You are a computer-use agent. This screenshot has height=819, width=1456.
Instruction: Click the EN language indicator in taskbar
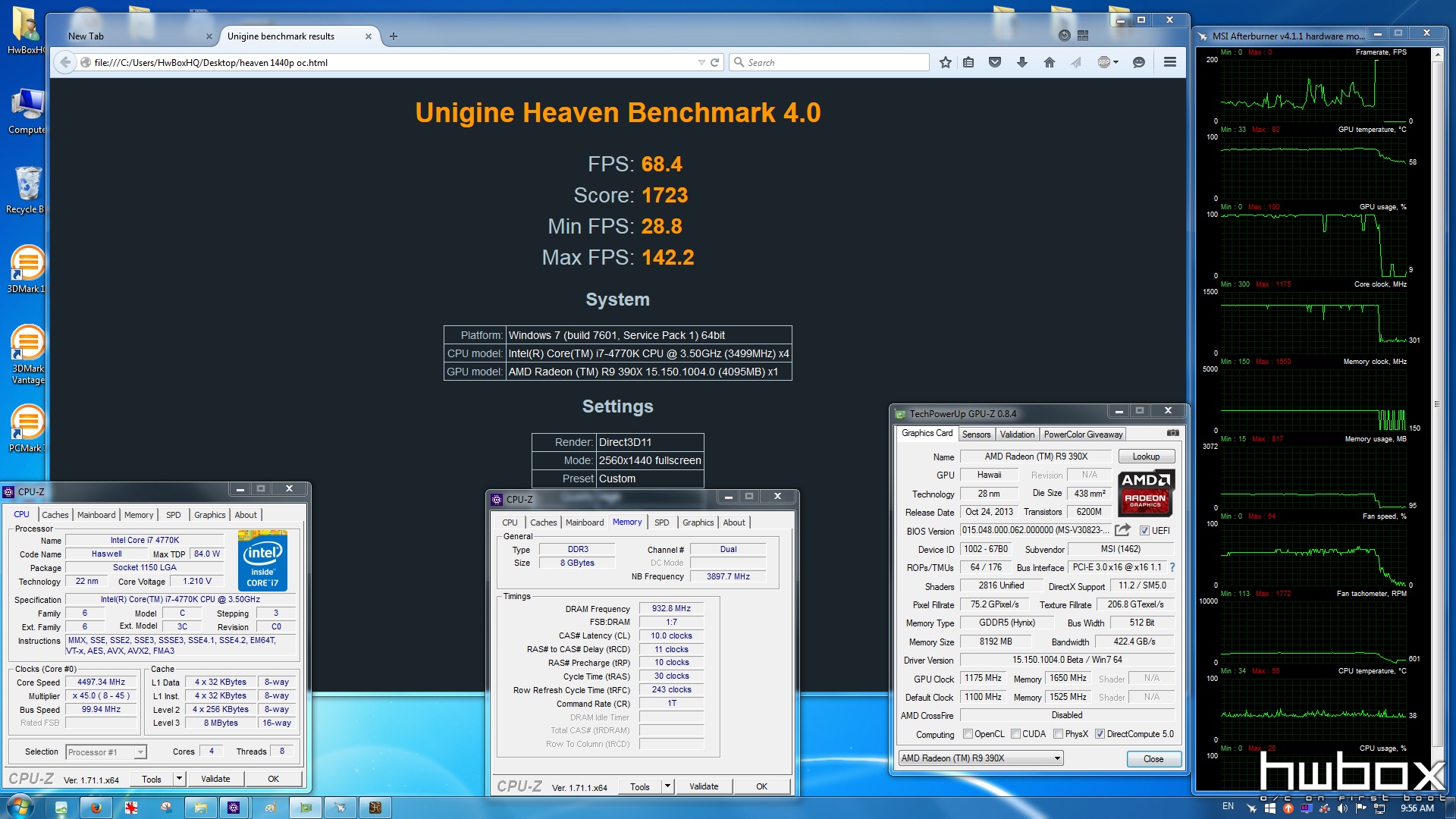point(1228,806)
